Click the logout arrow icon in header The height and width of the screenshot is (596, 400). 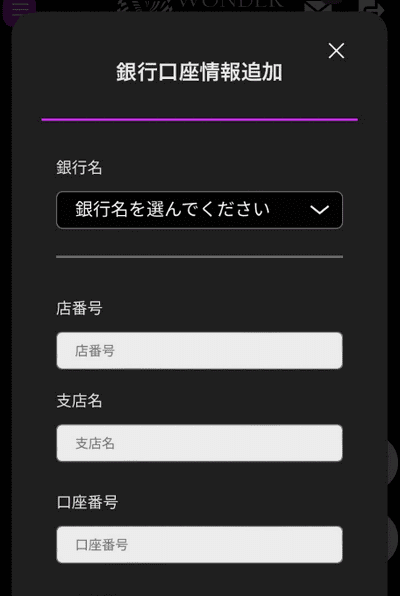(372, 8)
